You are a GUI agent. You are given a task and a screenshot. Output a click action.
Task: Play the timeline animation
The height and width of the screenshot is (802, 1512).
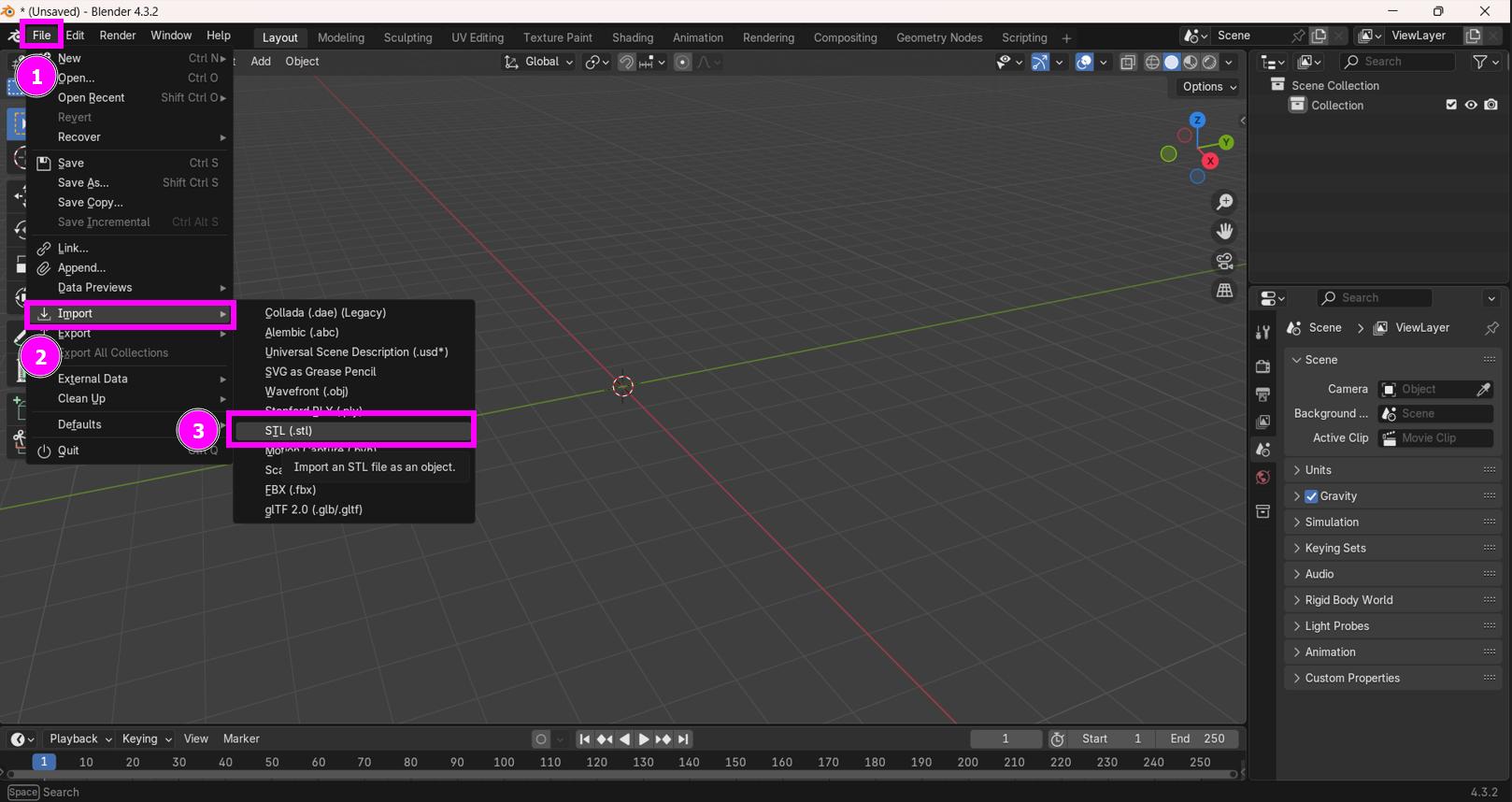[644, 738]
